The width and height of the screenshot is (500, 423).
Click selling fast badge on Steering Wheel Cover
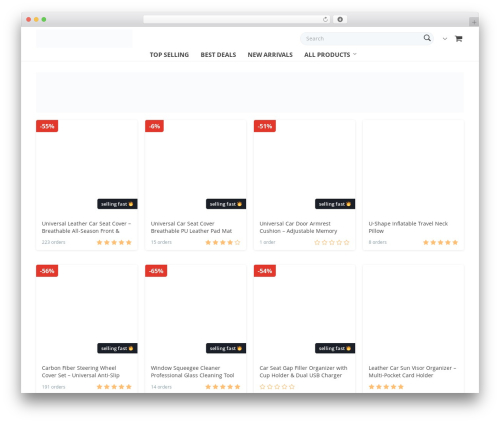coord(117,348)
